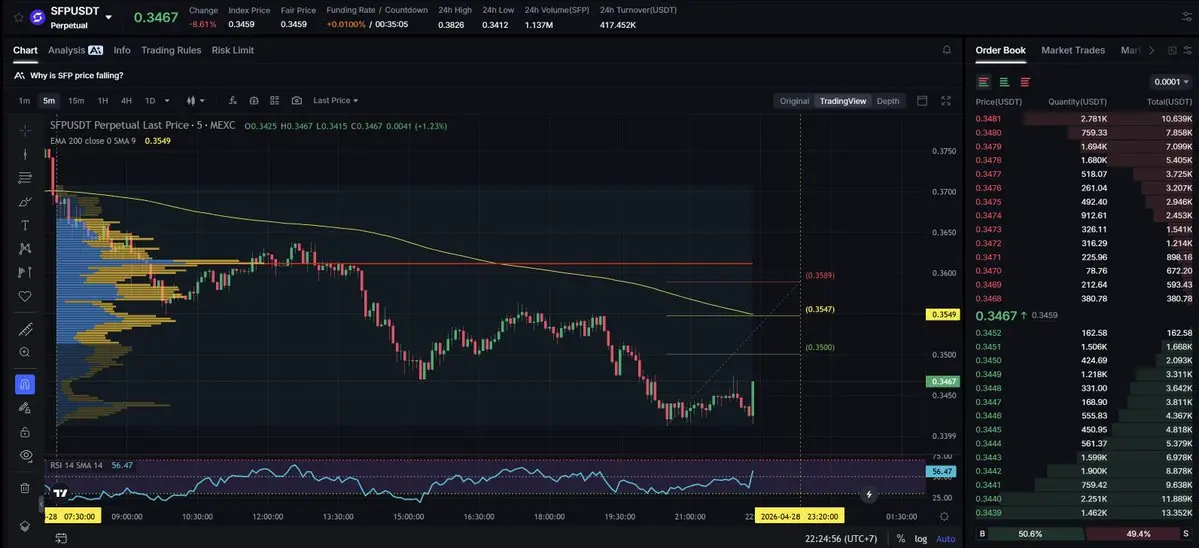Open the indicator templates speedometer icon
Screen dimensions: 1199x548
(x=254, y=100)
